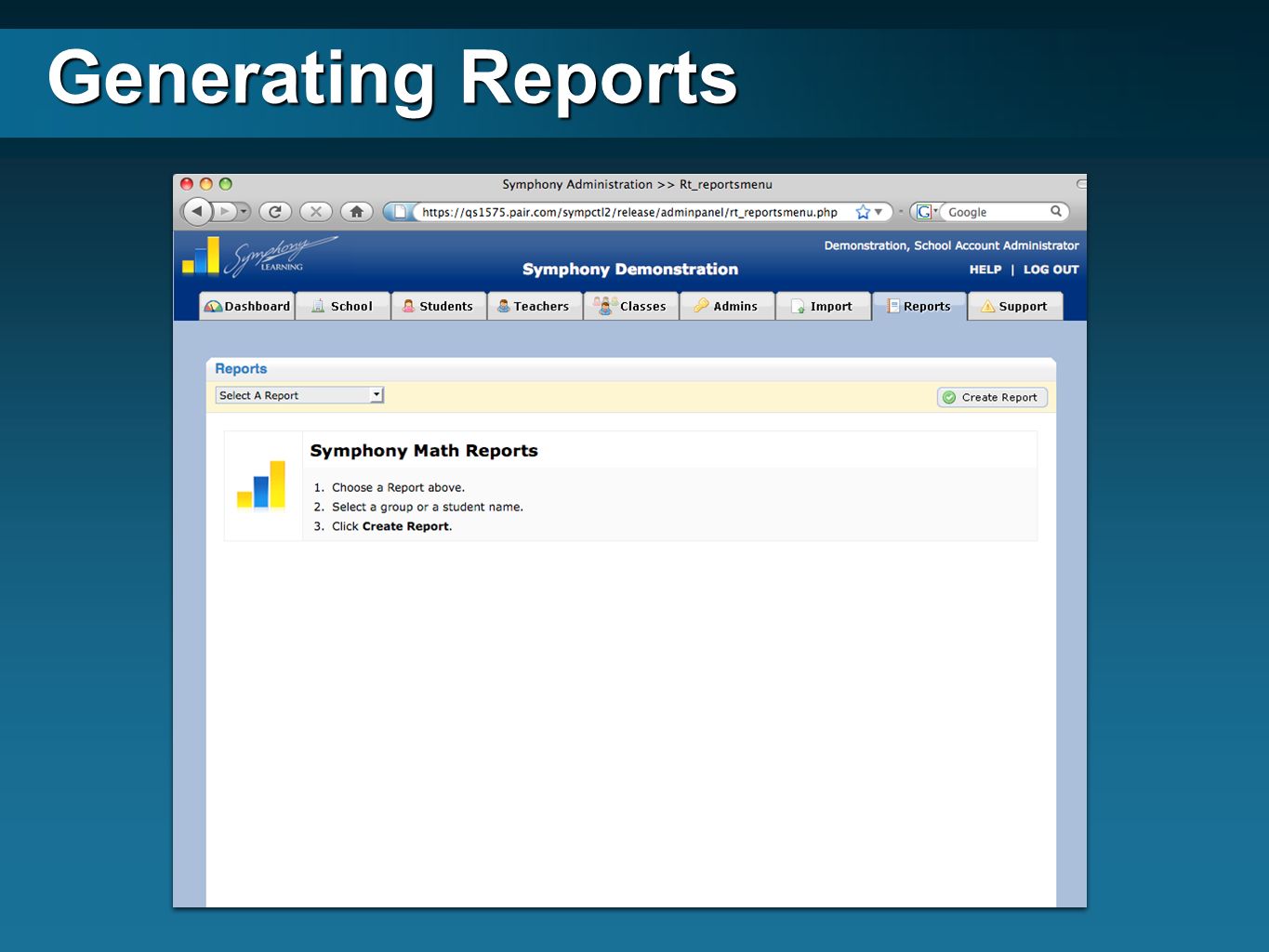Image resolution: width=1269 pixels, height=952 pixels.
Task: Expand the Select A Report dropdown
Action: click(299, 395)
